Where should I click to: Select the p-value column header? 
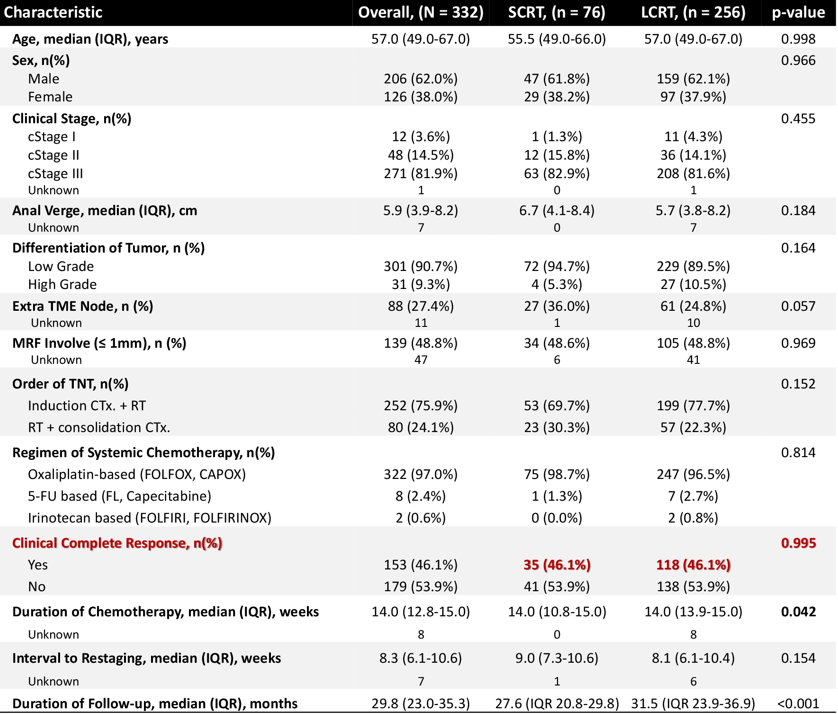(x=797, y=13)
